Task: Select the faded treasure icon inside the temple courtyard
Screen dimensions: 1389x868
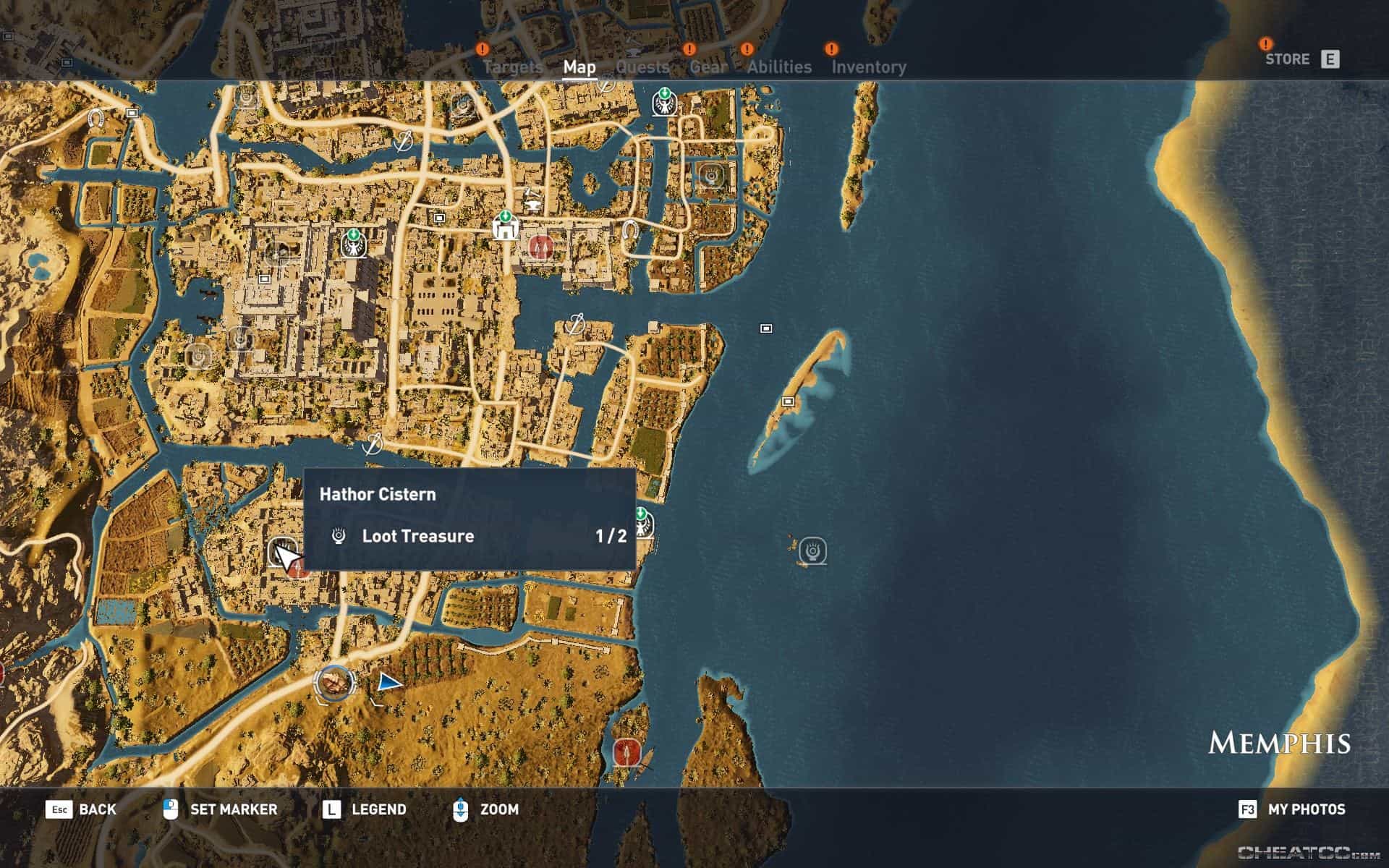Action: pos(276,253)
